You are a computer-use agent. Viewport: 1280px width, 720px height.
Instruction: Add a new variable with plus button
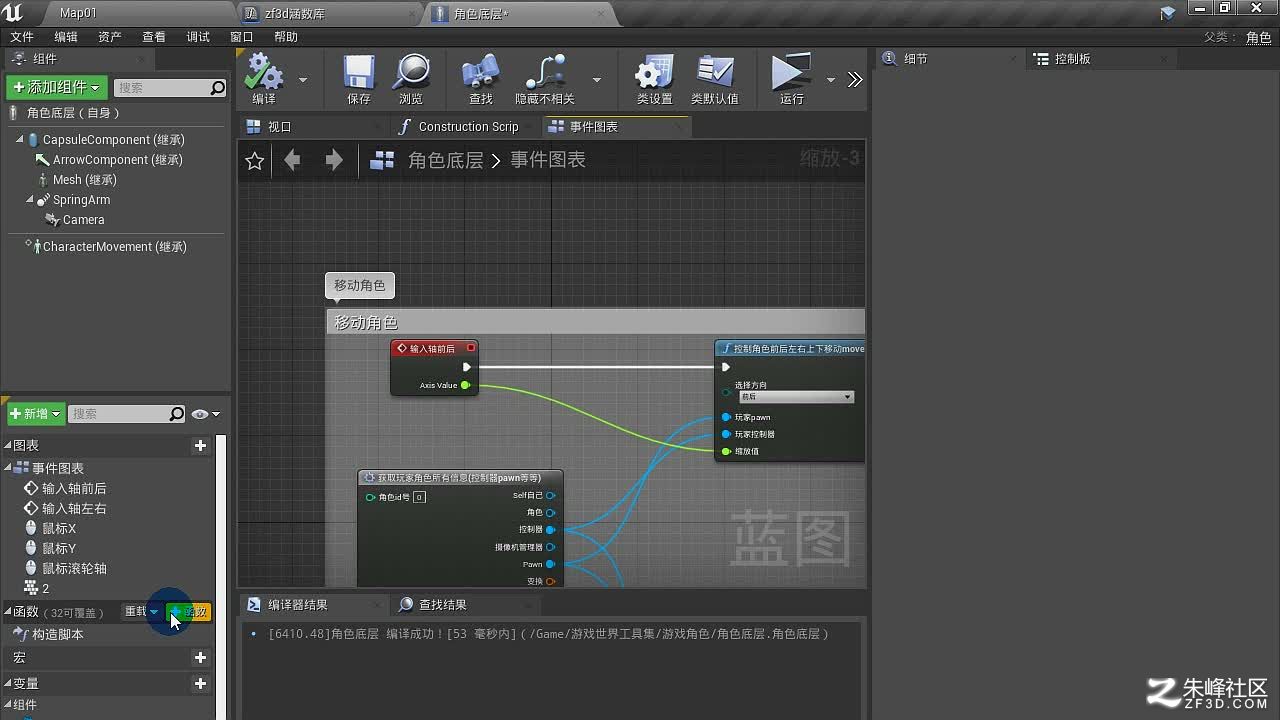pos(200,684)
